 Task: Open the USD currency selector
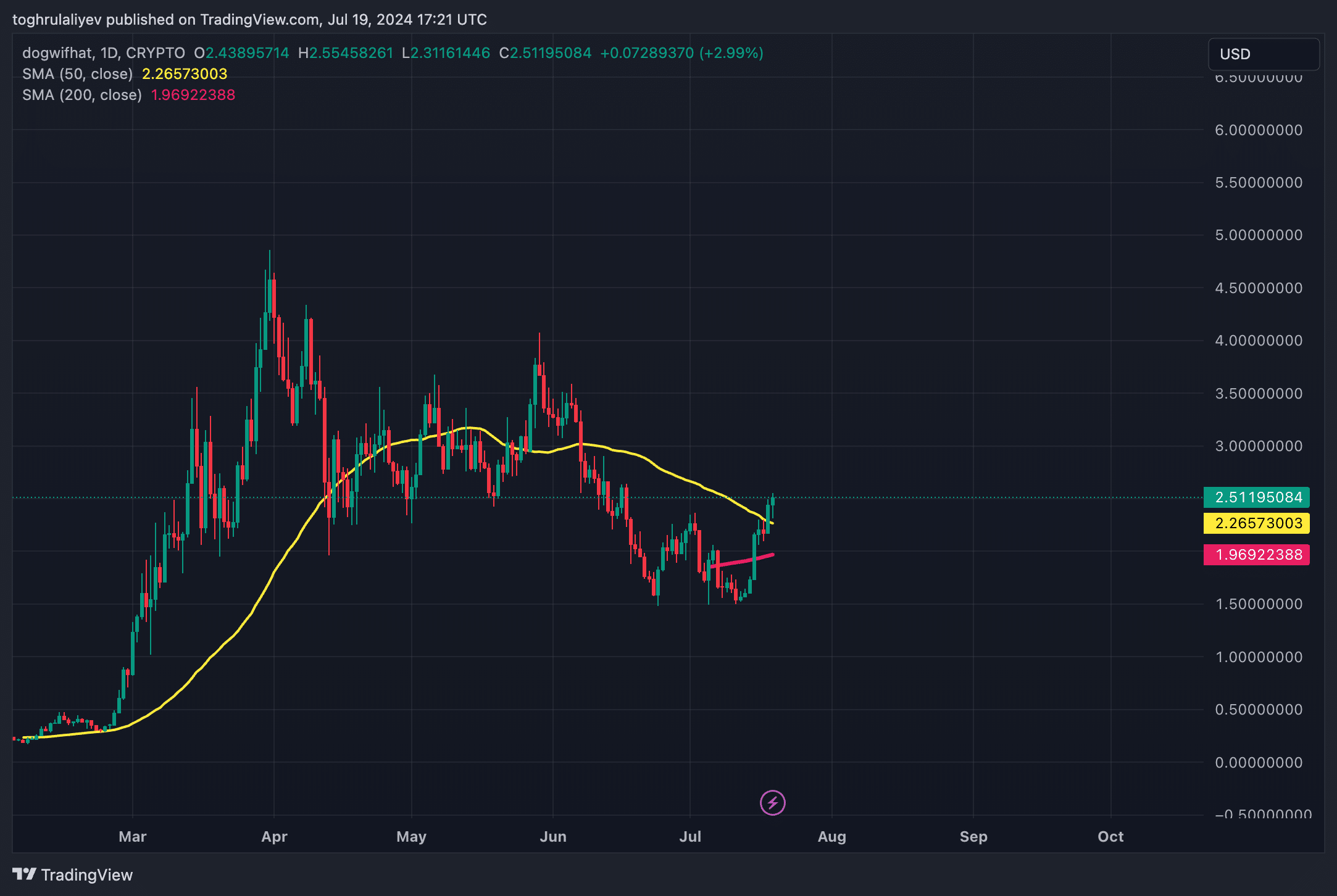[1264, 54]
